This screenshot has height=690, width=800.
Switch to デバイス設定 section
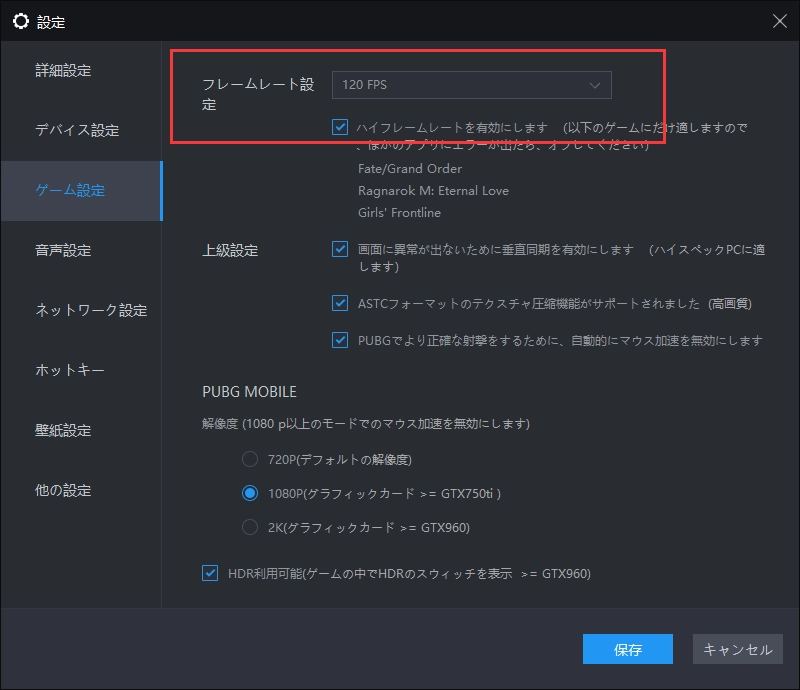tap(77, 130)
